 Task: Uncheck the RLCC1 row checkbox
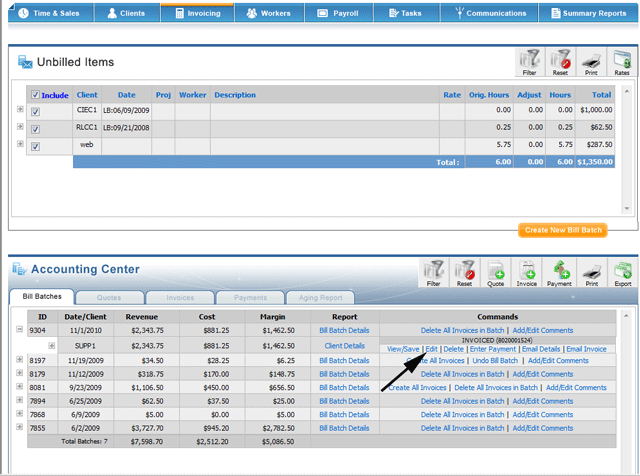point(36,129)
